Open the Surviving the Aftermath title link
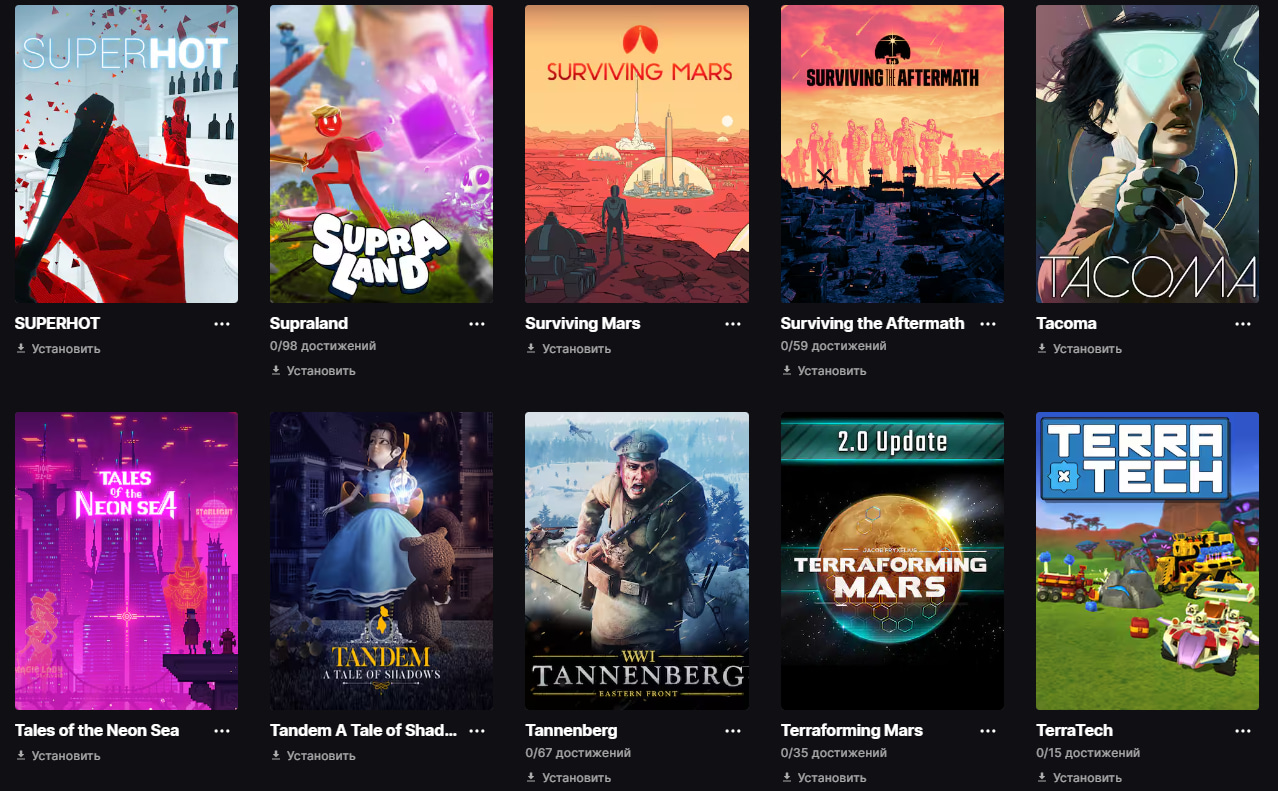The height and width of the screenshot is (791, 1278). pyautogui.click(x=872, y=324)
